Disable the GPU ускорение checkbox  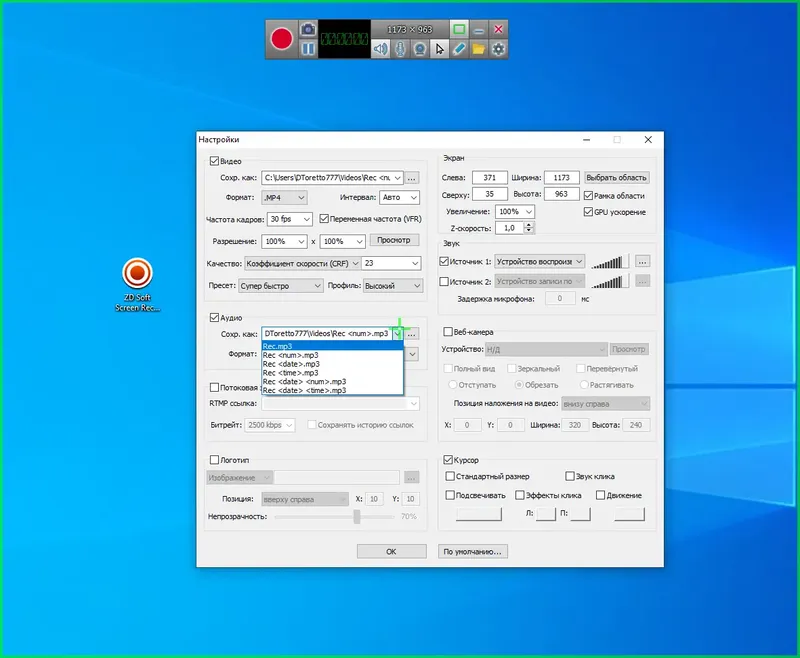point(587,212)
